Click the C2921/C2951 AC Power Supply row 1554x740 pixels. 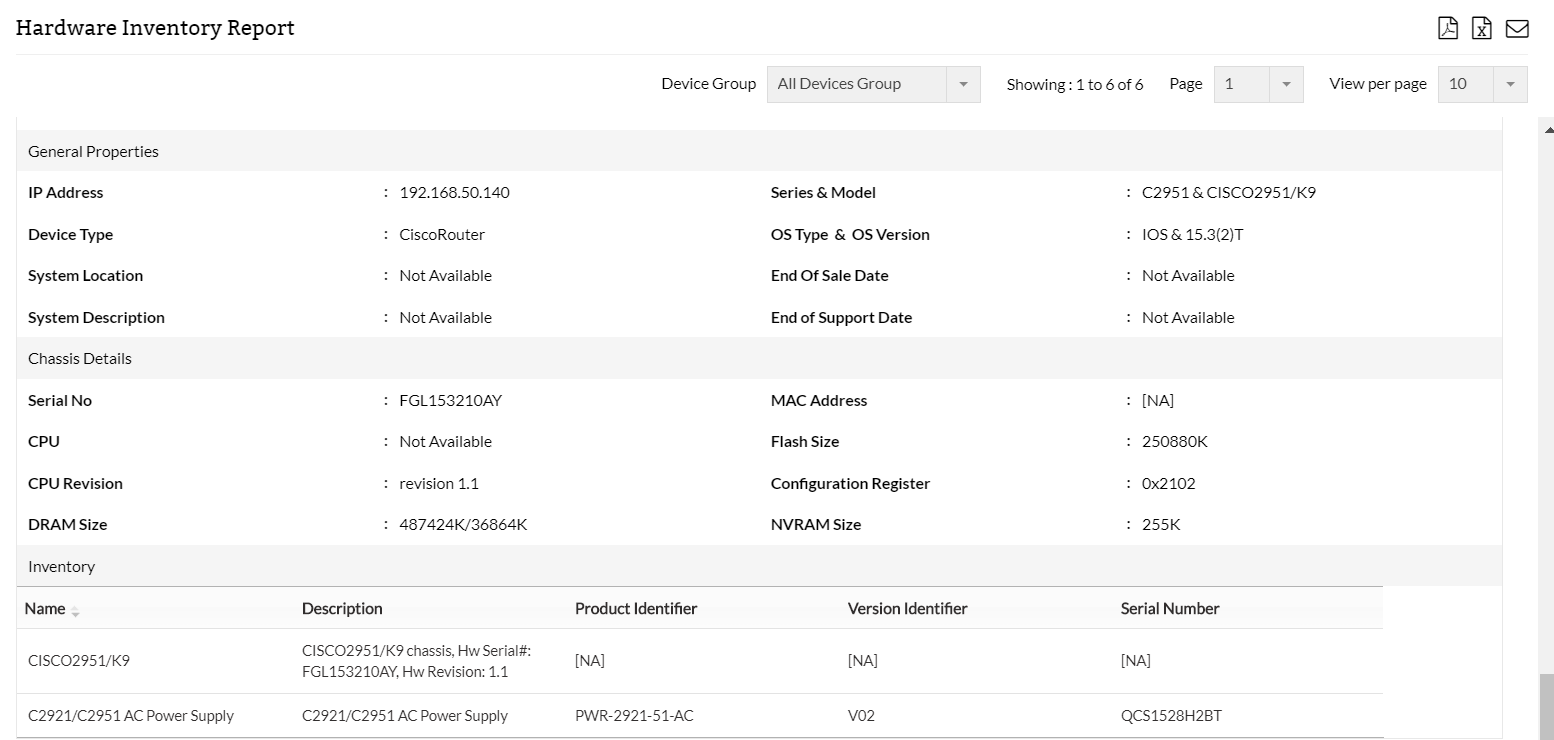click(x=130, y=715)
